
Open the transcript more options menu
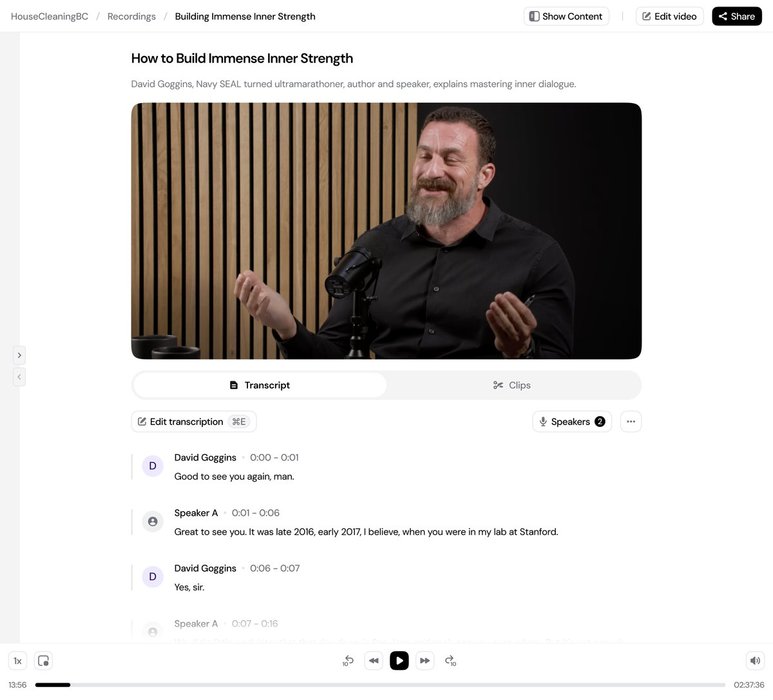point(631,421)
